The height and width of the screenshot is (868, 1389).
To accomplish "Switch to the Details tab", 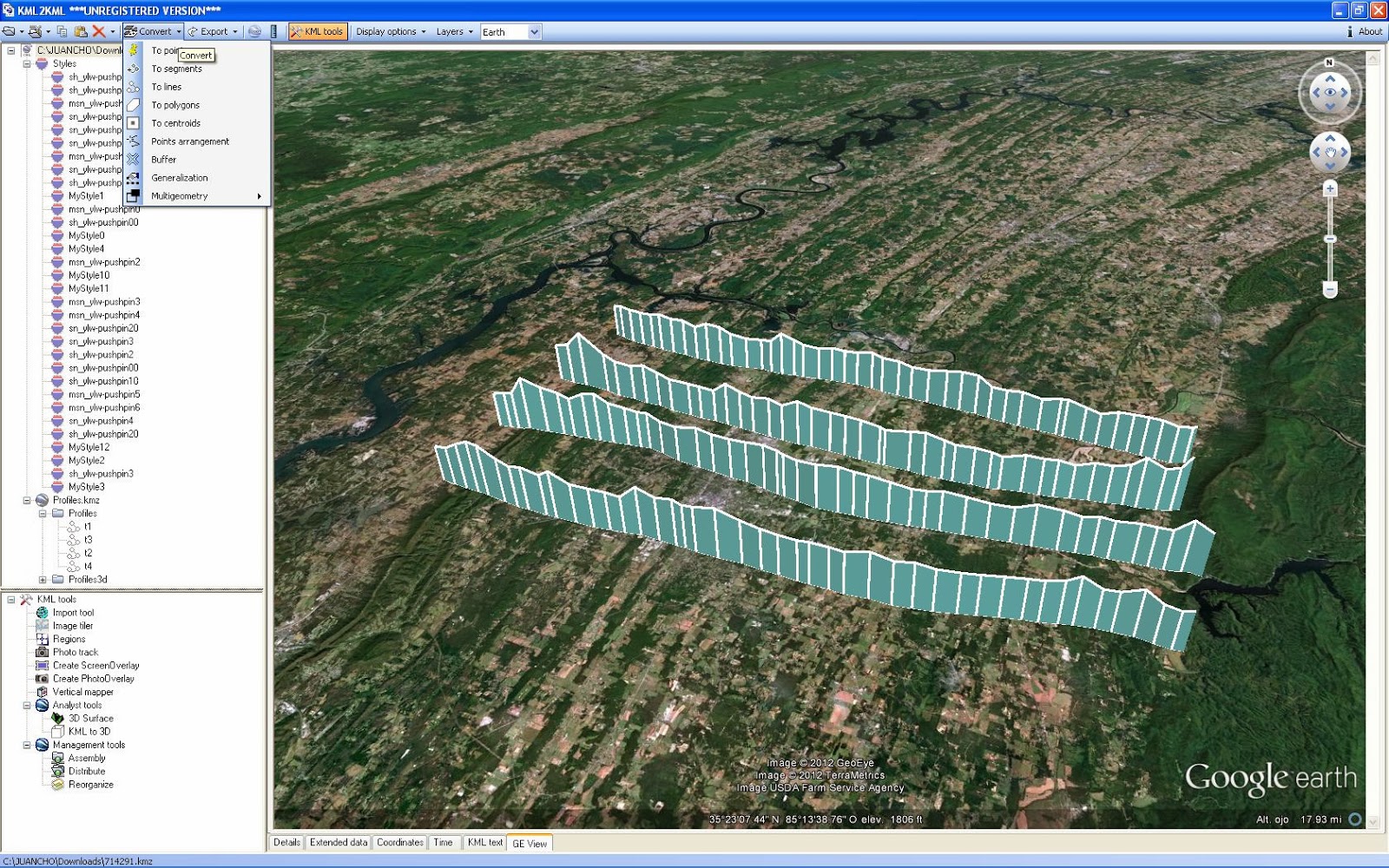I will point(286,843).
